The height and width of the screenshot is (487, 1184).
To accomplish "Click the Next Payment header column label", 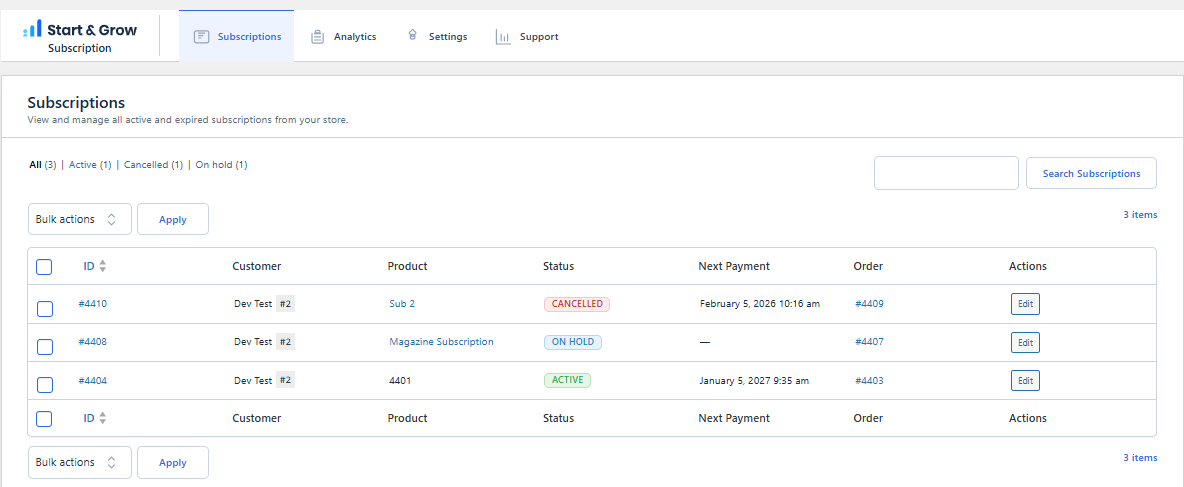I will (734, 266).
